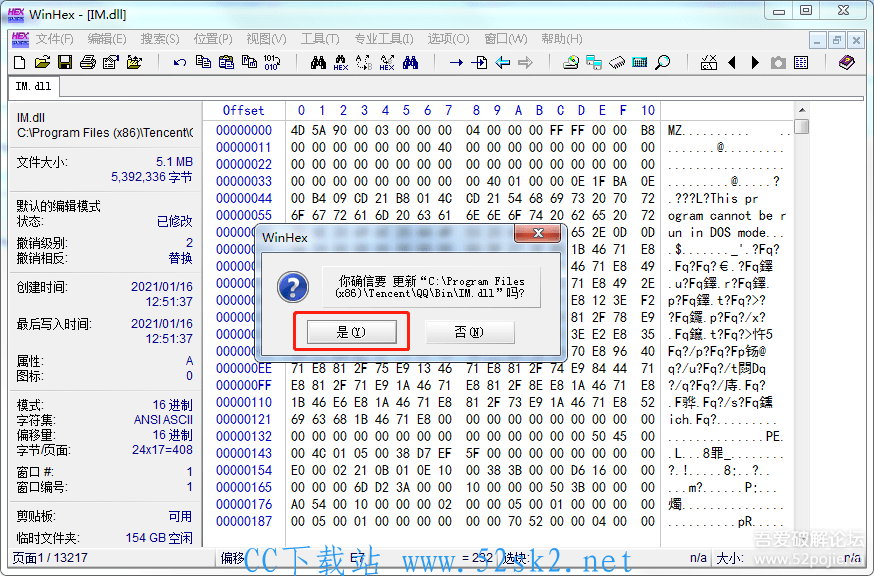Open a file with the folder icon

42,62
